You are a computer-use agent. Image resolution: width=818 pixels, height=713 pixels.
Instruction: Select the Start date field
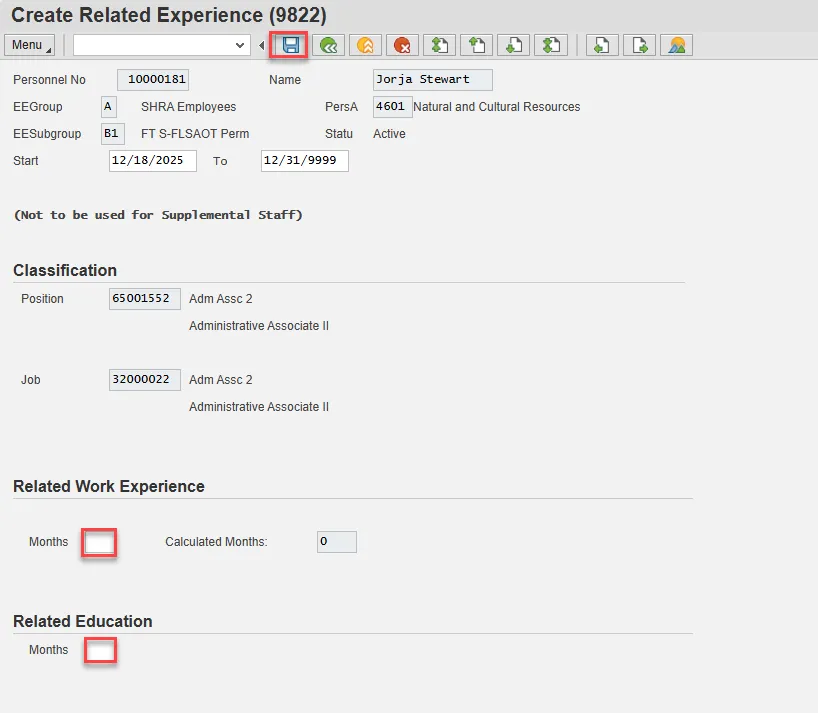point(152,161)
